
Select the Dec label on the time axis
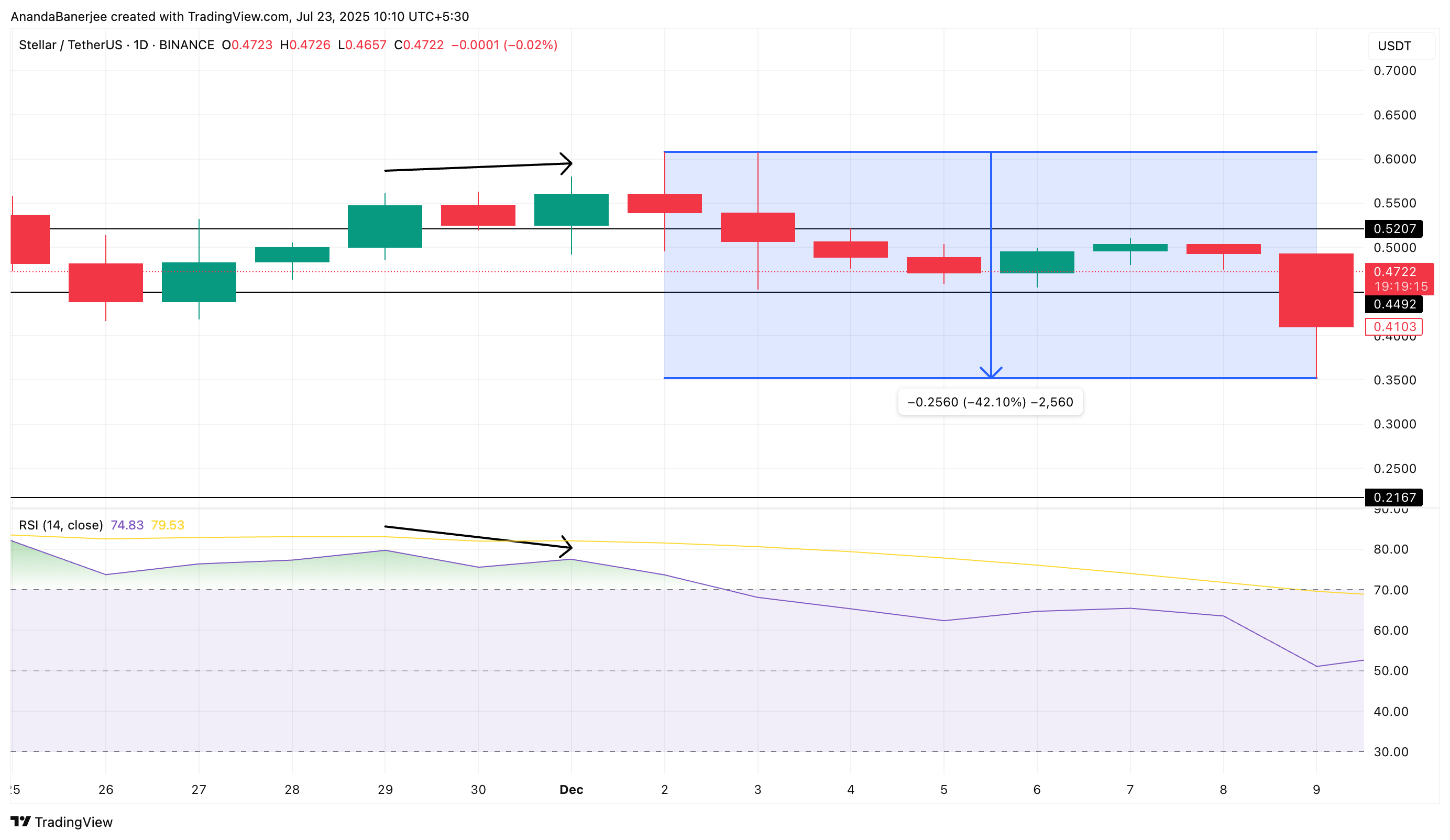coord(572,790)
